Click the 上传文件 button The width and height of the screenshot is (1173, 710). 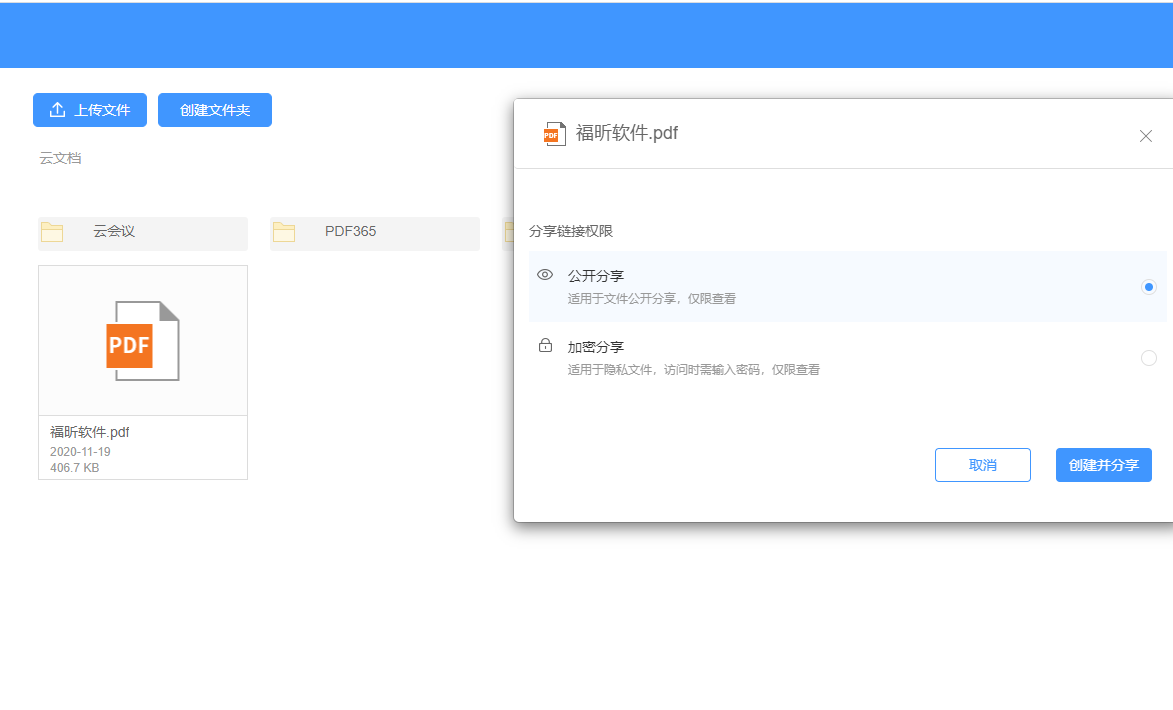coord(89,110)
